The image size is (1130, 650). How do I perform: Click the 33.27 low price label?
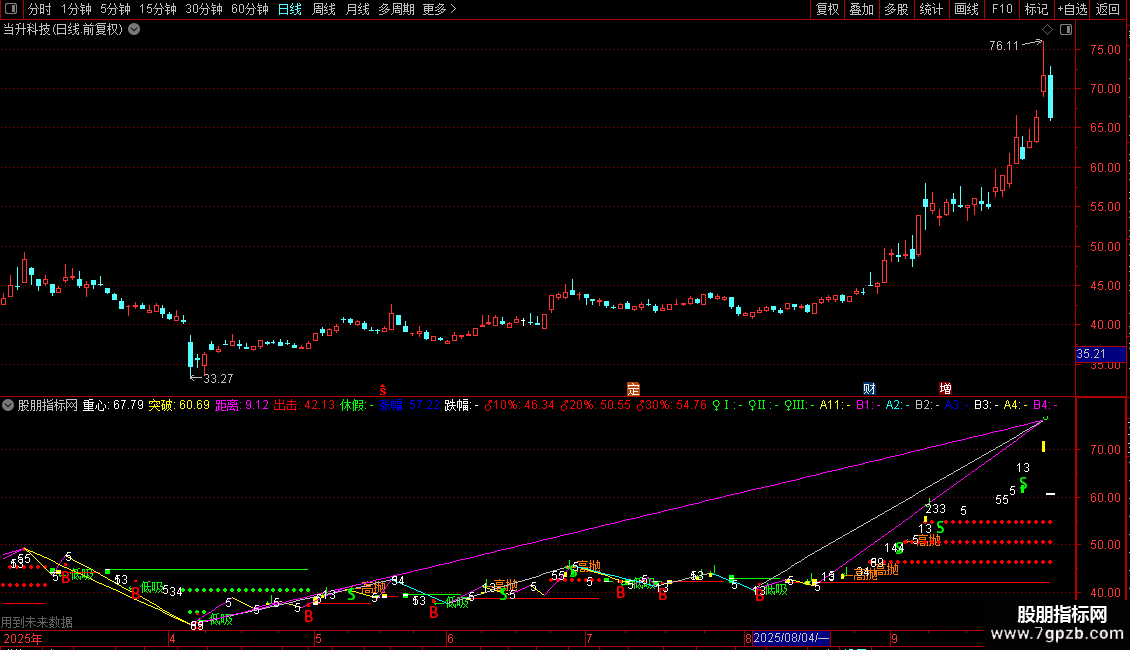218,378
